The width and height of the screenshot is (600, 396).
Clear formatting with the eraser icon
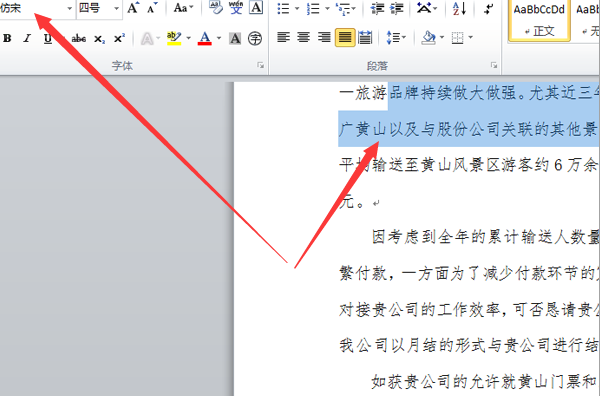216,8
